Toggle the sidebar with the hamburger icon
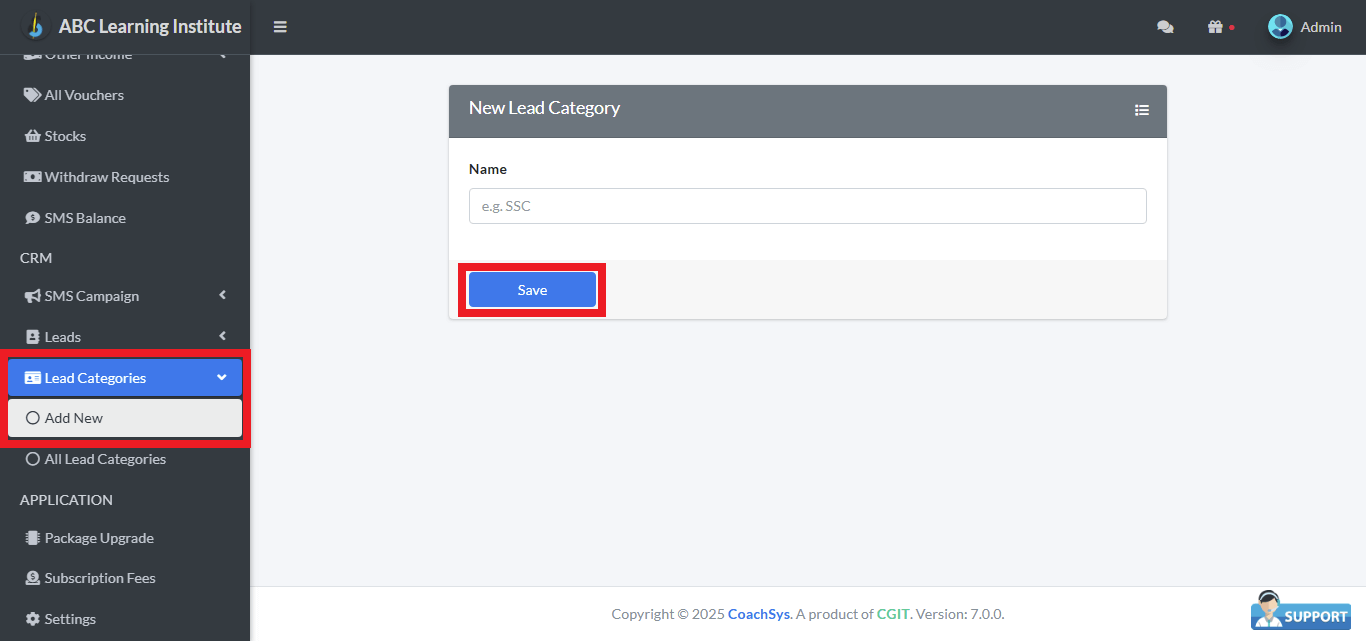This screenshot has width=1366, height=641. coord(280,27)
